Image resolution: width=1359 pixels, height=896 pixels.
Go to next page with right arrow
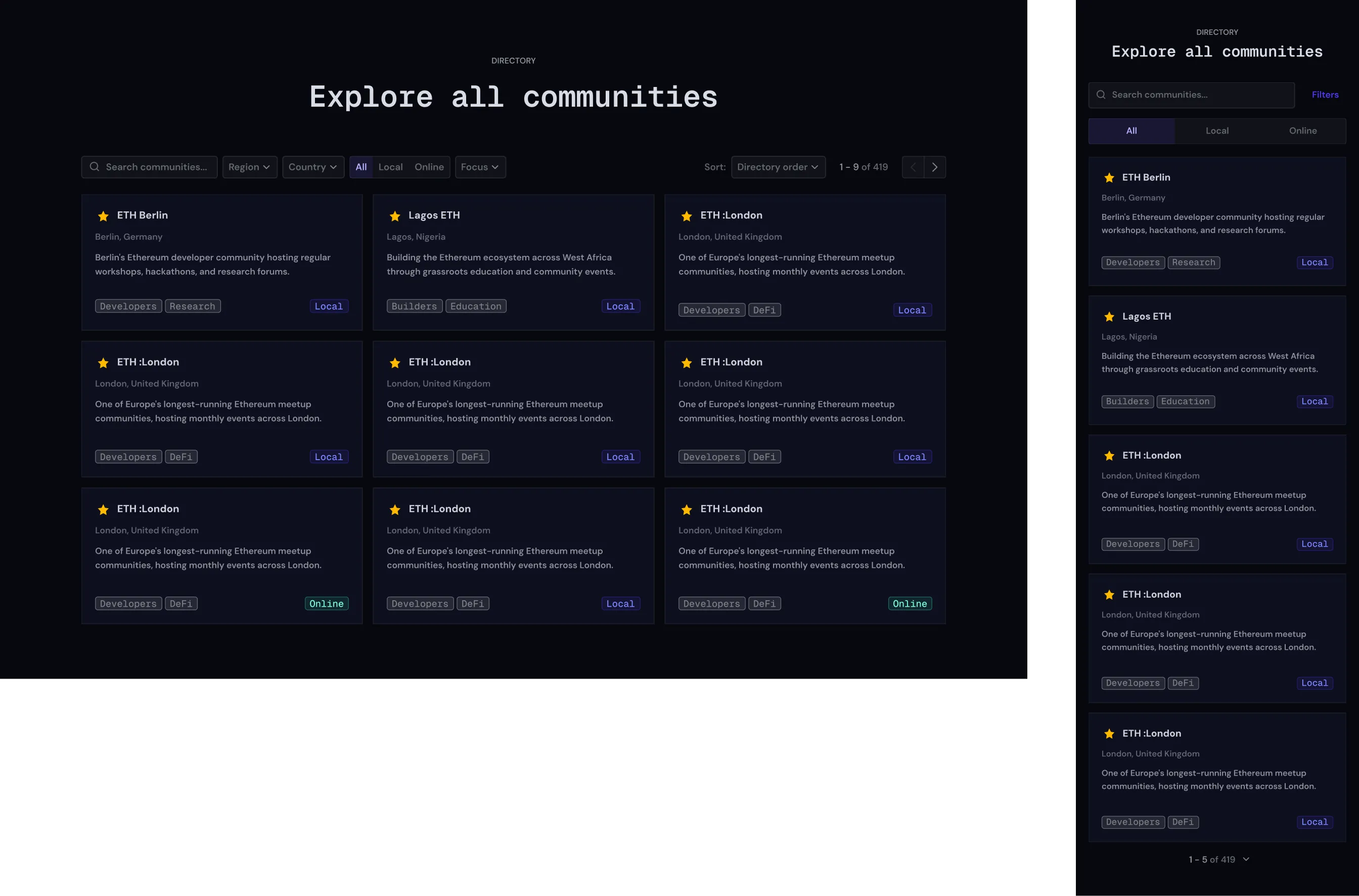pos(934,167)
